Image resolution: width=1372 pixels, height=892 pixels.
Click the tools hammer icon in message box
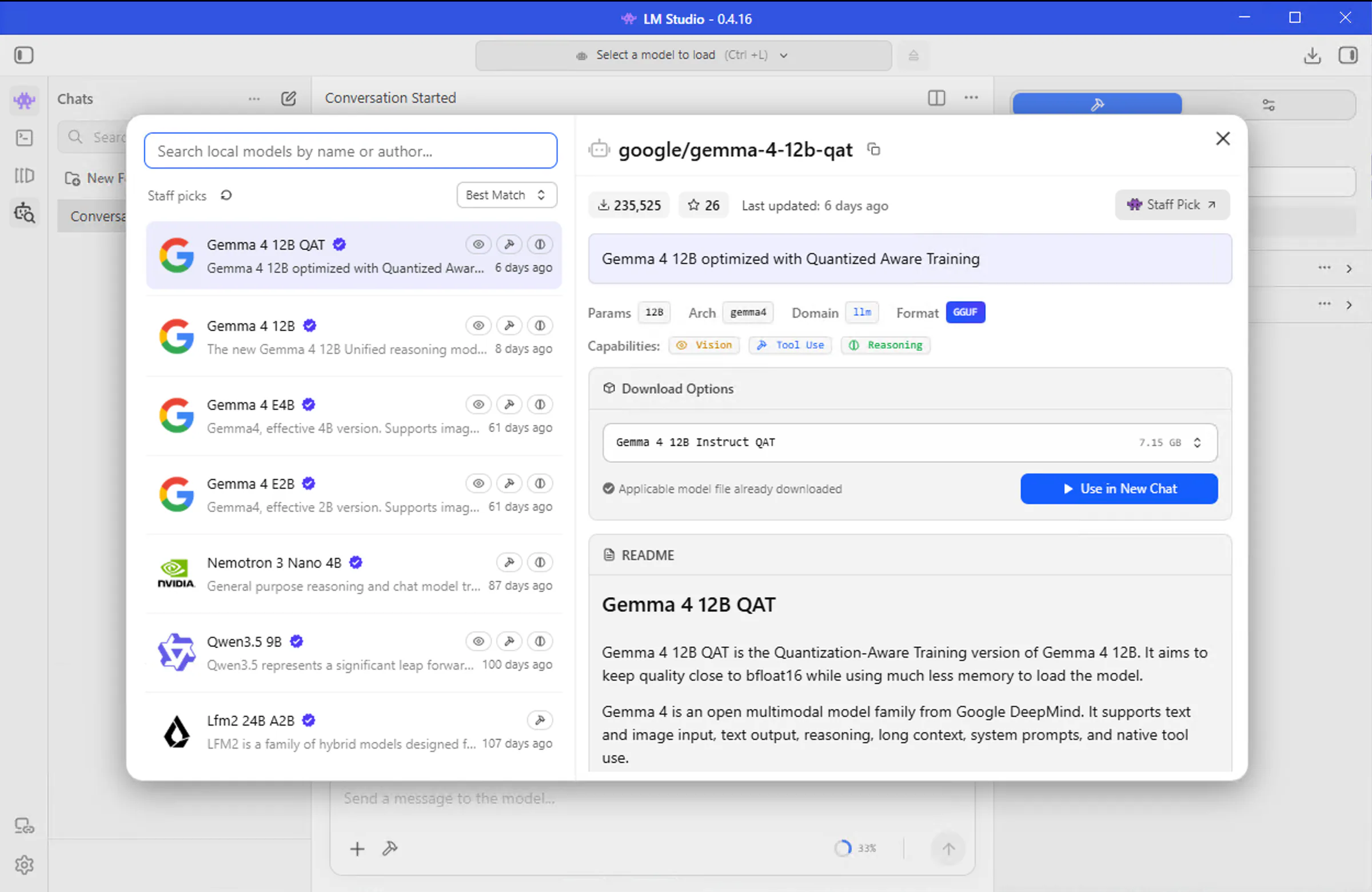point(390,849)
